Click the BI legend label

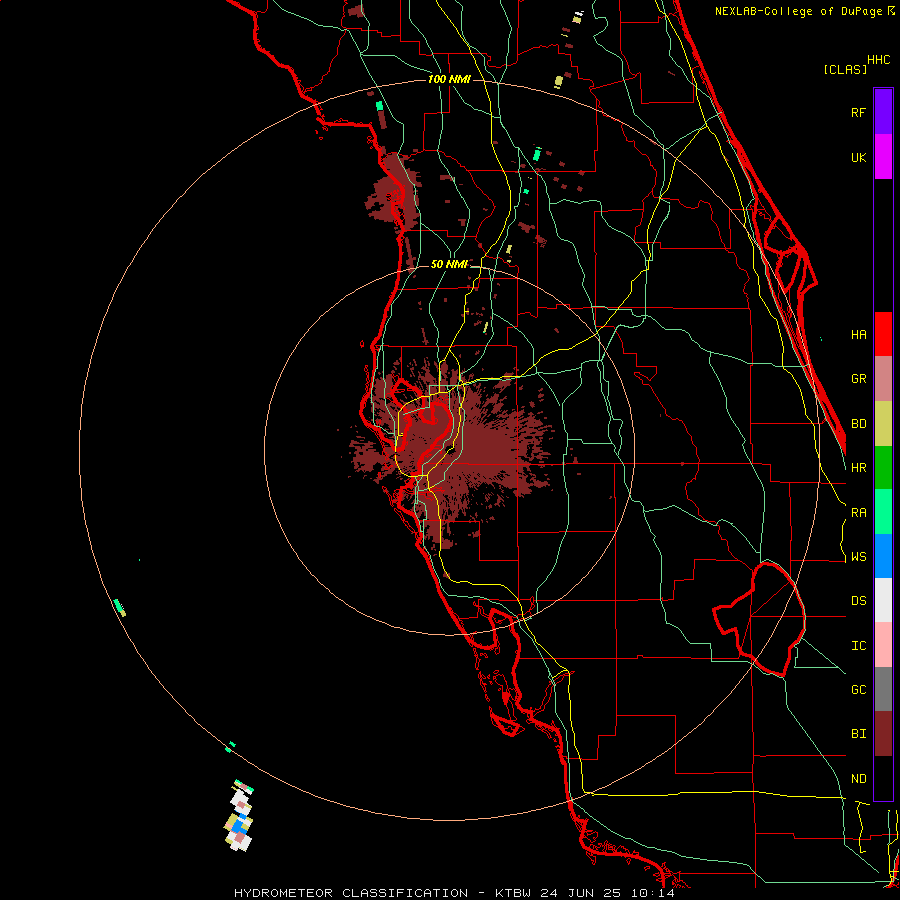(x=858, y=734)
